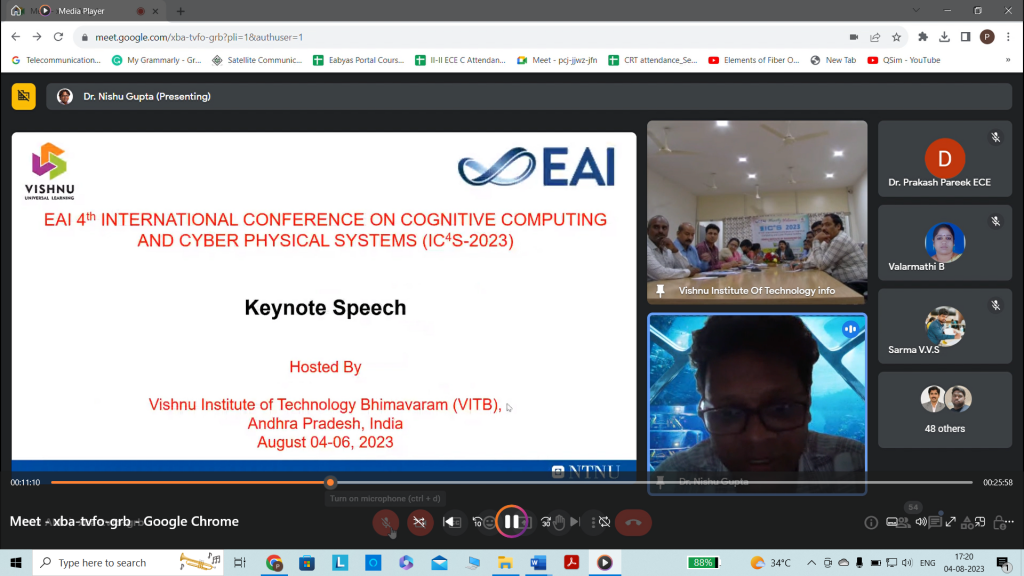This screenshot has width=1024, height=576.
Task: Click the red hang-up call button
Action: coord(633,522)
